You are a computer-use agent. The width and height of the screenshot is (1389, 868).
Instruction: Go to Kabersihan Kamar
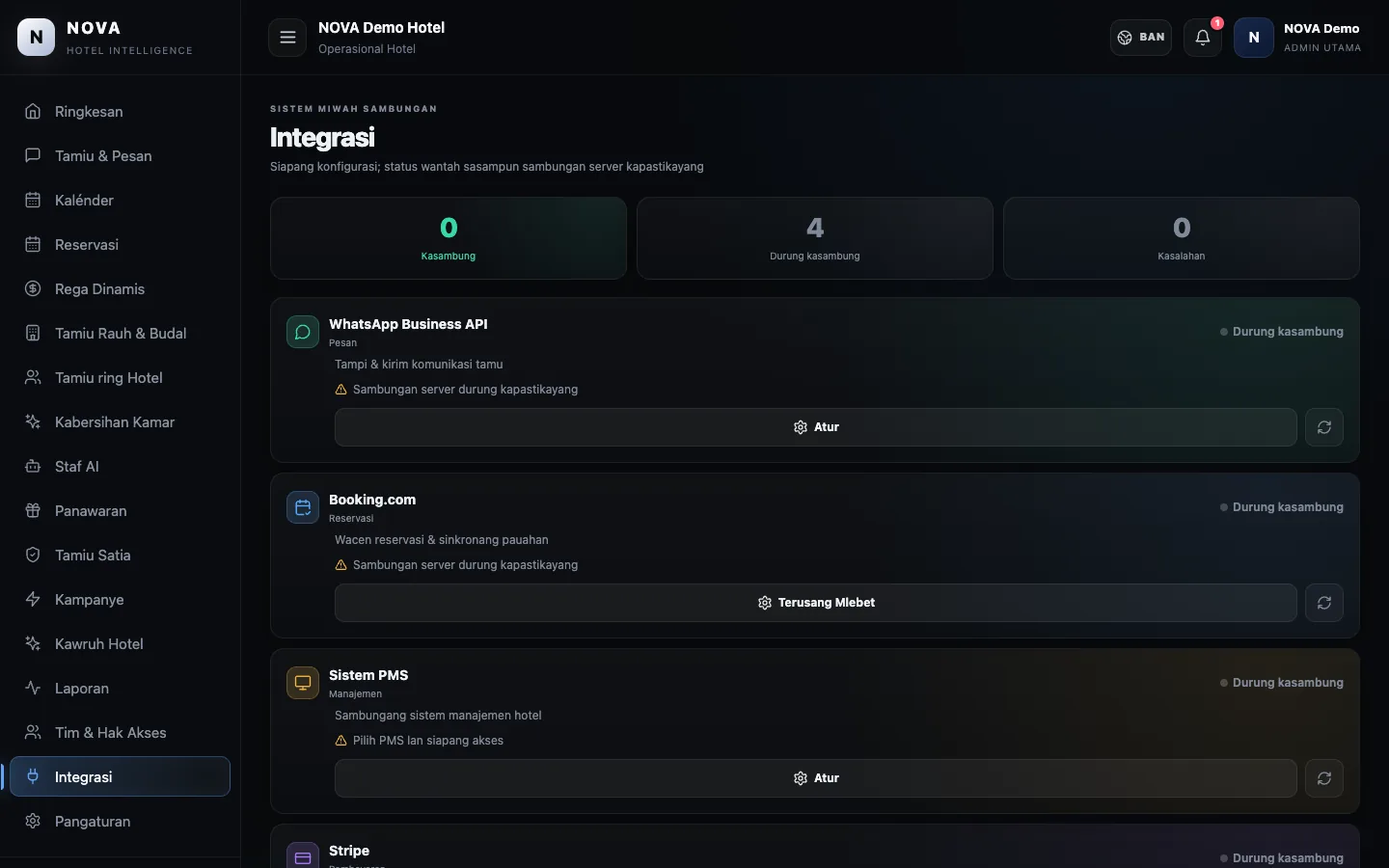point(120,422)
